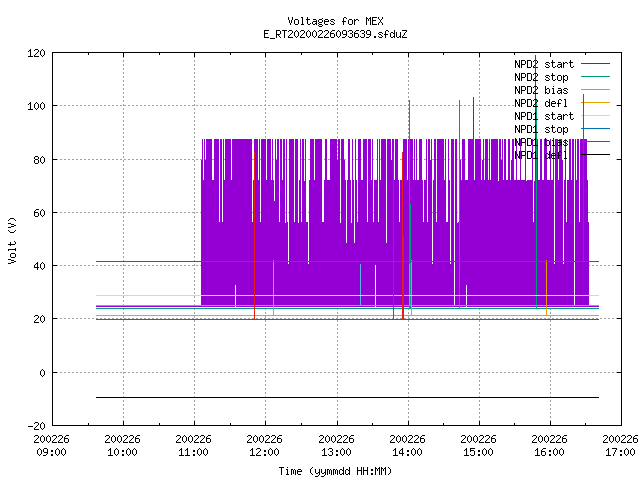
Task: Click the 16:00 time axis label
Action: (549, 446)
